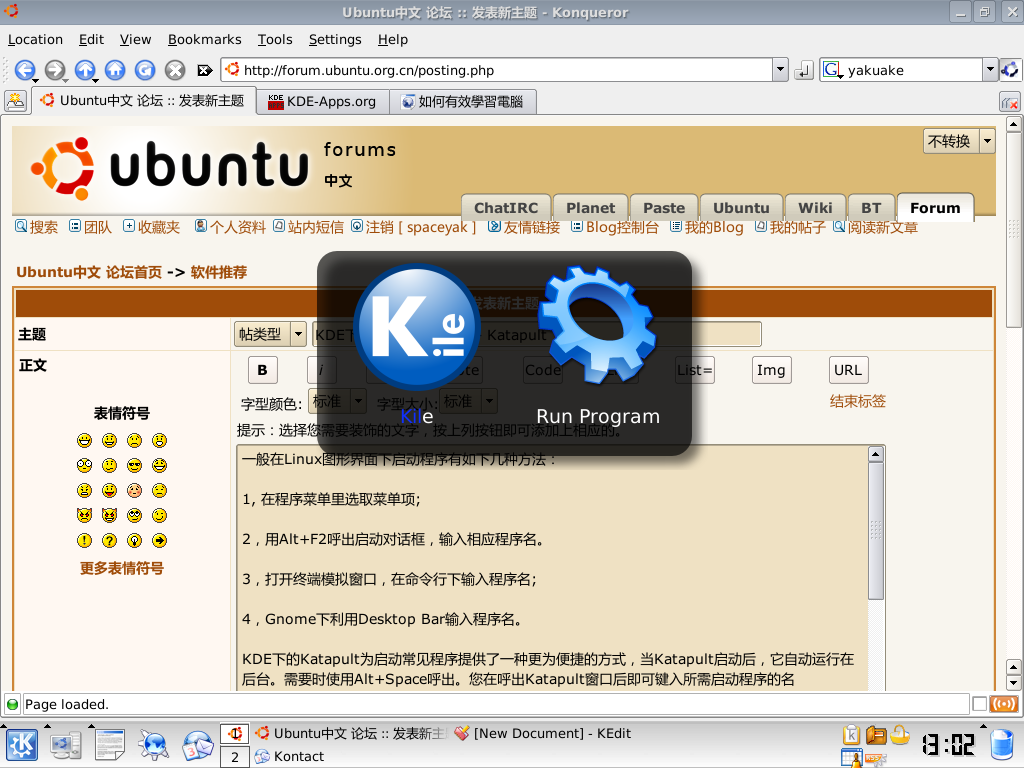Viewport: 1024px width, 768px height.
Task: Open the font color 标准 dropdown
Action: click(x=337, y=401)
